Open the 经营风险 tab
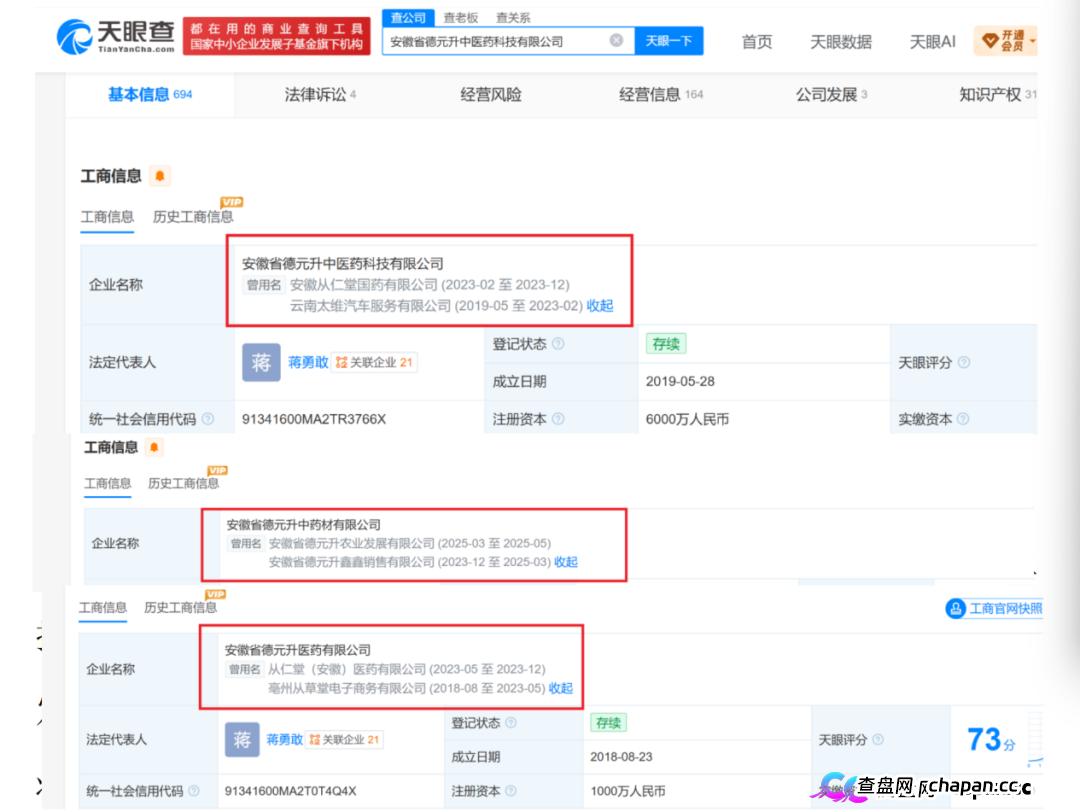This screenshot has width=1080, height=812. pyautogui.click(x=491, y=94)
